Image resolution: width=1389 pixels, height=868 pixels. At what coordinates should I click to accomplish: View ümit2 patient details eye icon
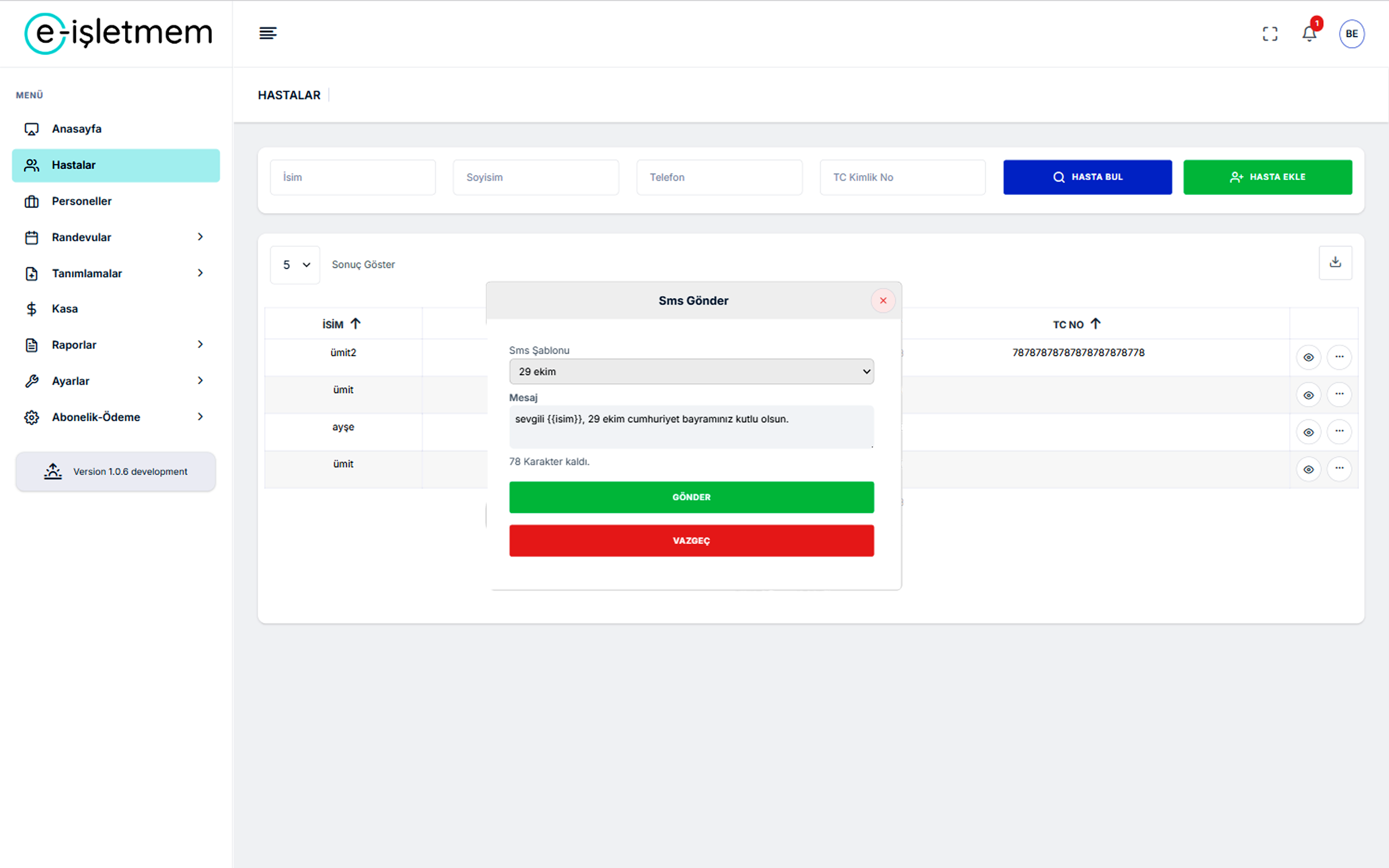(x=1308, y=357)
